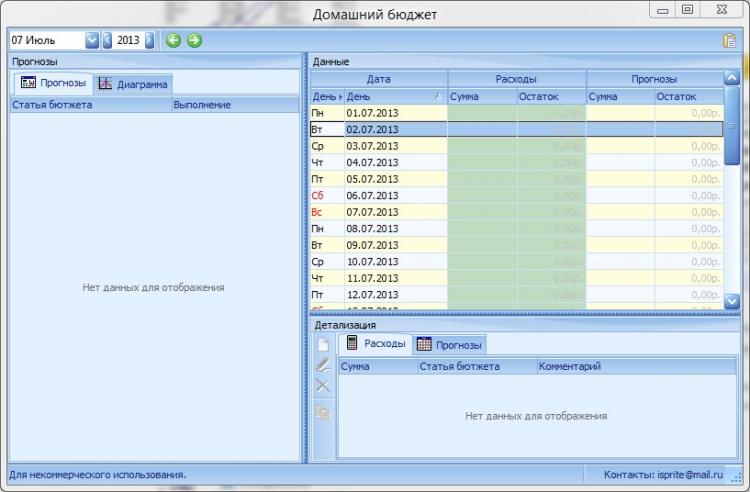
Task: Click the pencil edit icon in Детализация
Action: coord(323,365)
